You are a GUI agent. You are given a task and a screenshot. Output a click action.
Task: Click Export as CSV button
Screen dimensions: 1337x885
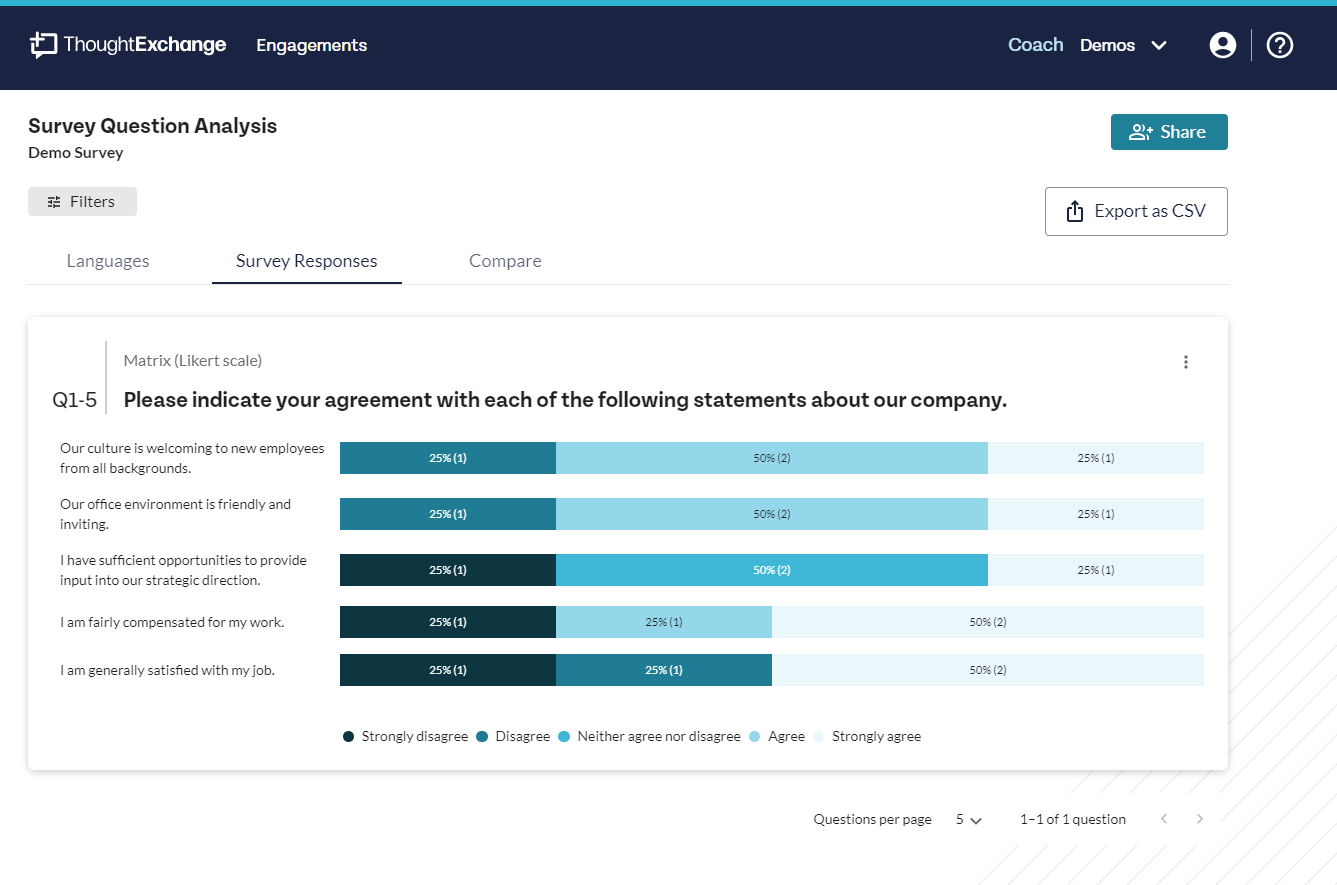(x=1136, y=211)
